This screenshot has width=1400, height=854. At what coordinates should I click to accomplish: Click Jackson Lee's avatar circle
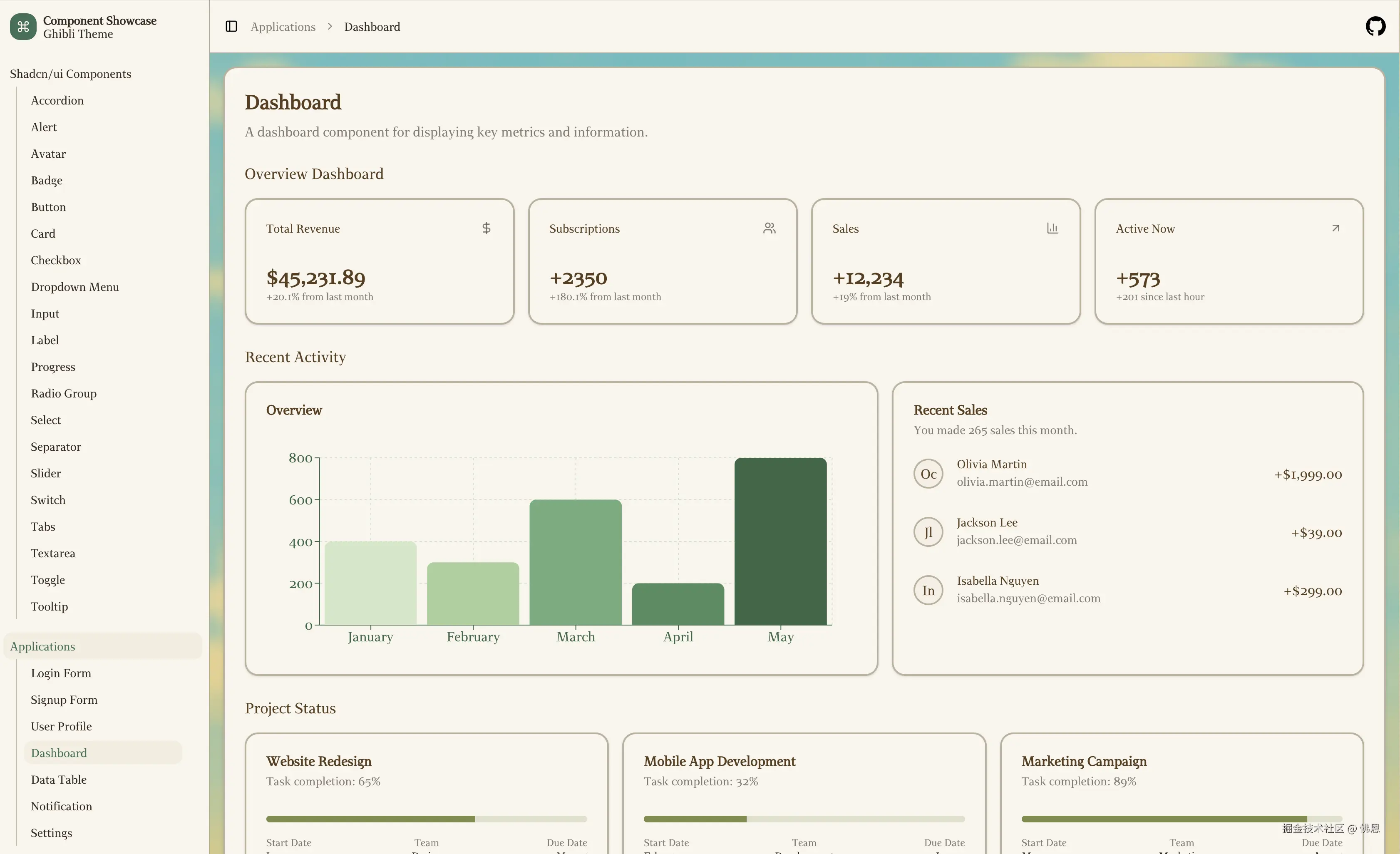(x=928, y=532)
